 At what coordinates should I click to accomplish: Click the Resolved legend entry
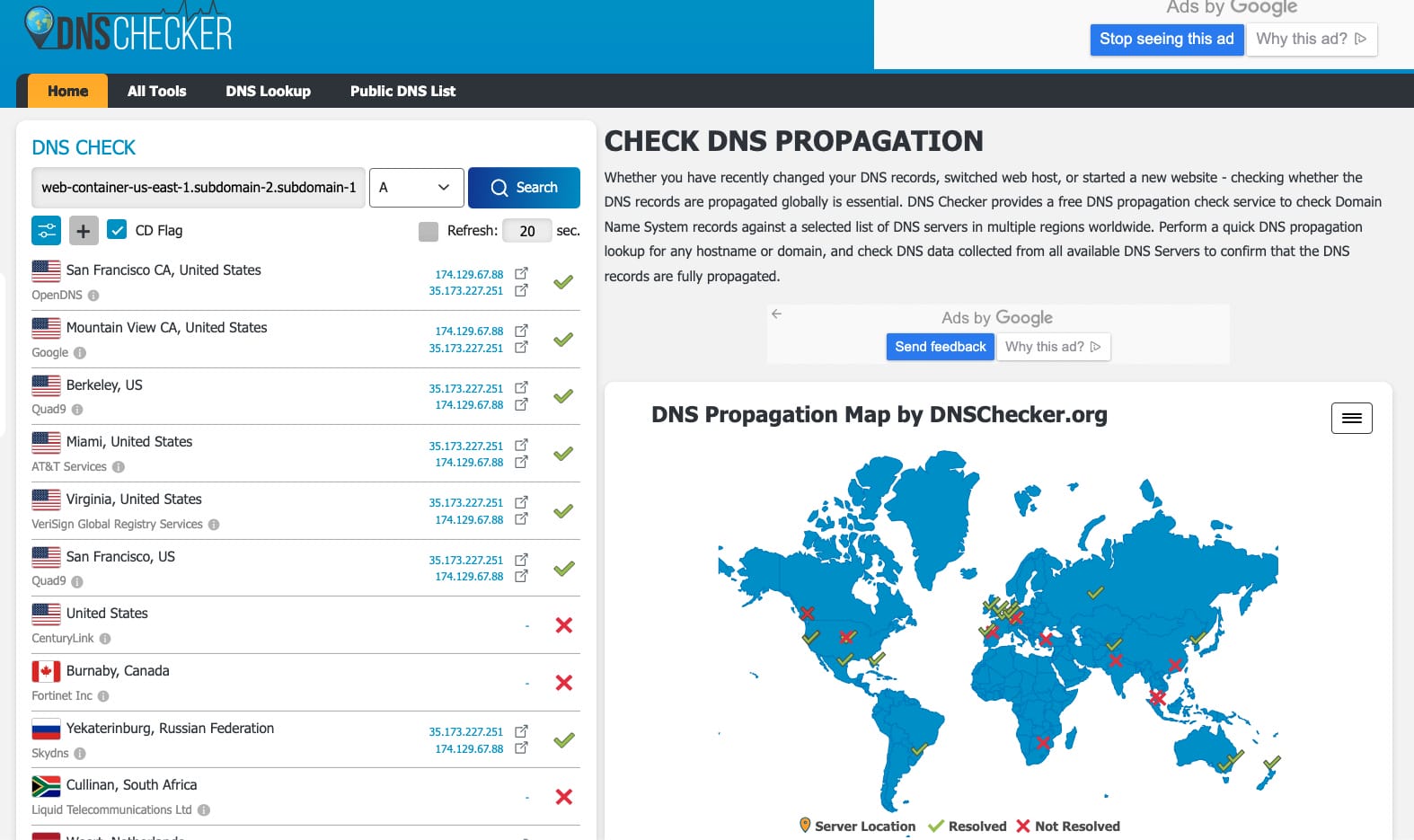[x=967, y=827]
